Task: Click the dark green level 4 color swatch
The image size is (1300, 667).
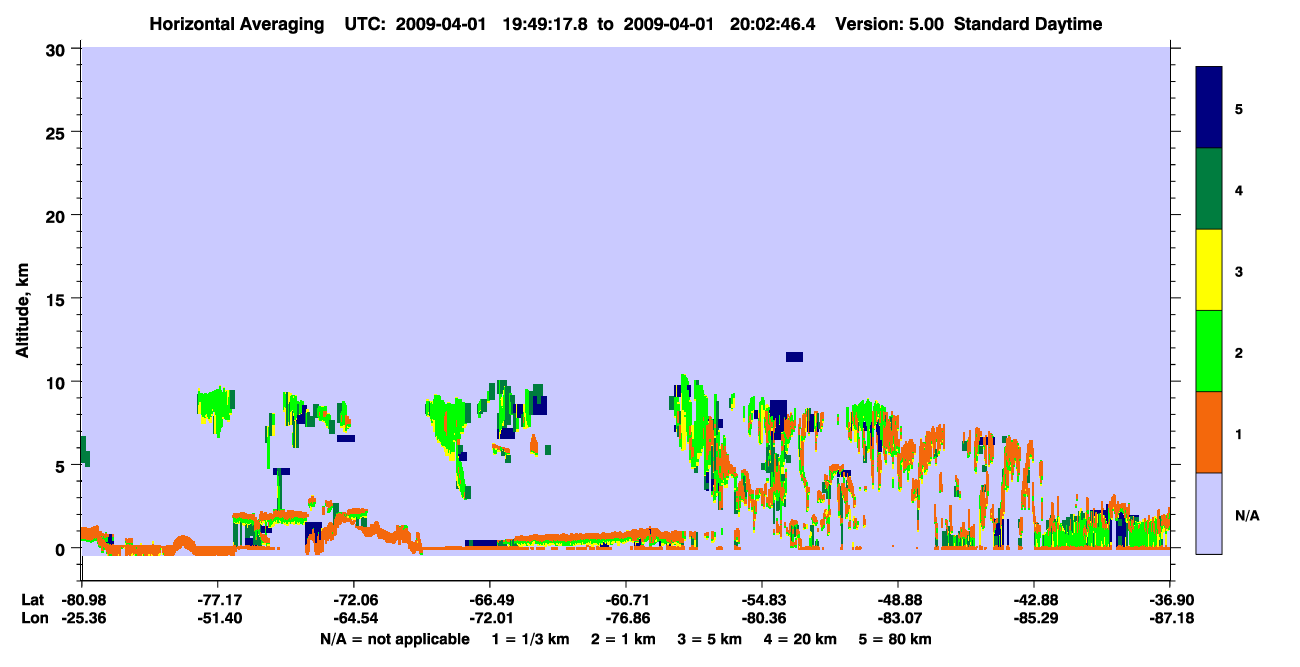Action: [1209, 189]
